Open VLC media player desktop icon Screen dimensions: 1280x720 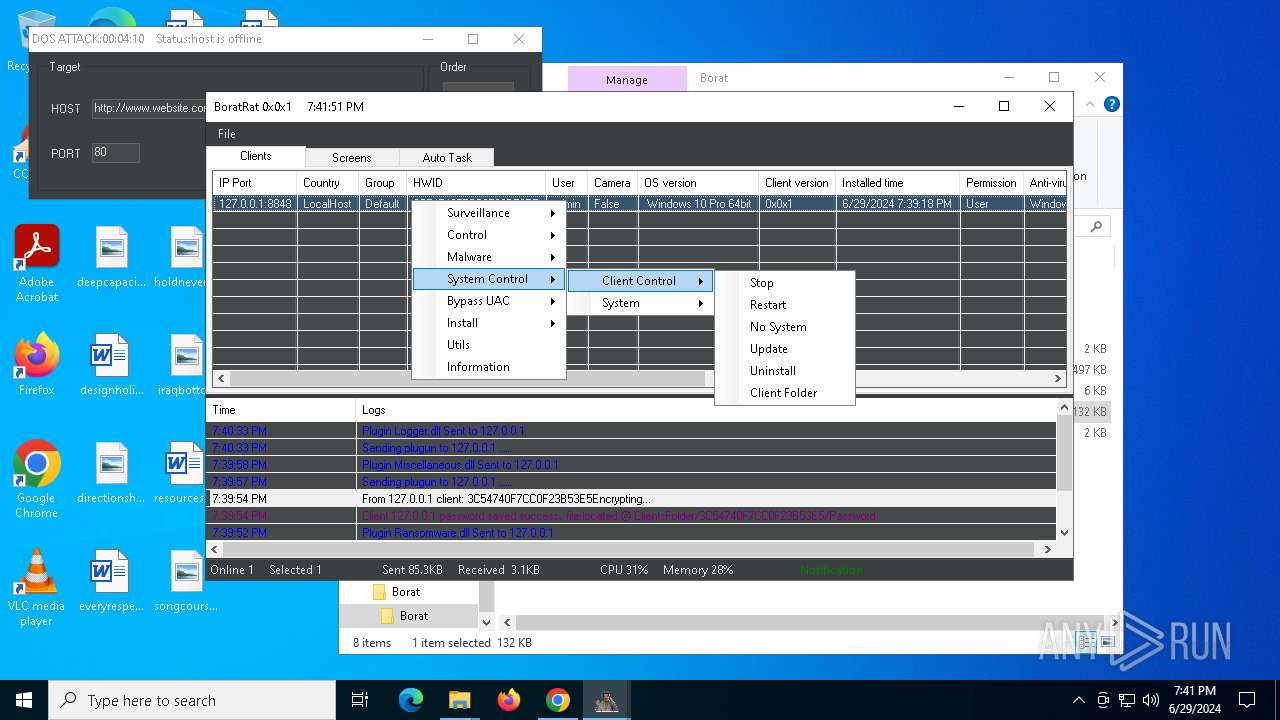[37, 587]
